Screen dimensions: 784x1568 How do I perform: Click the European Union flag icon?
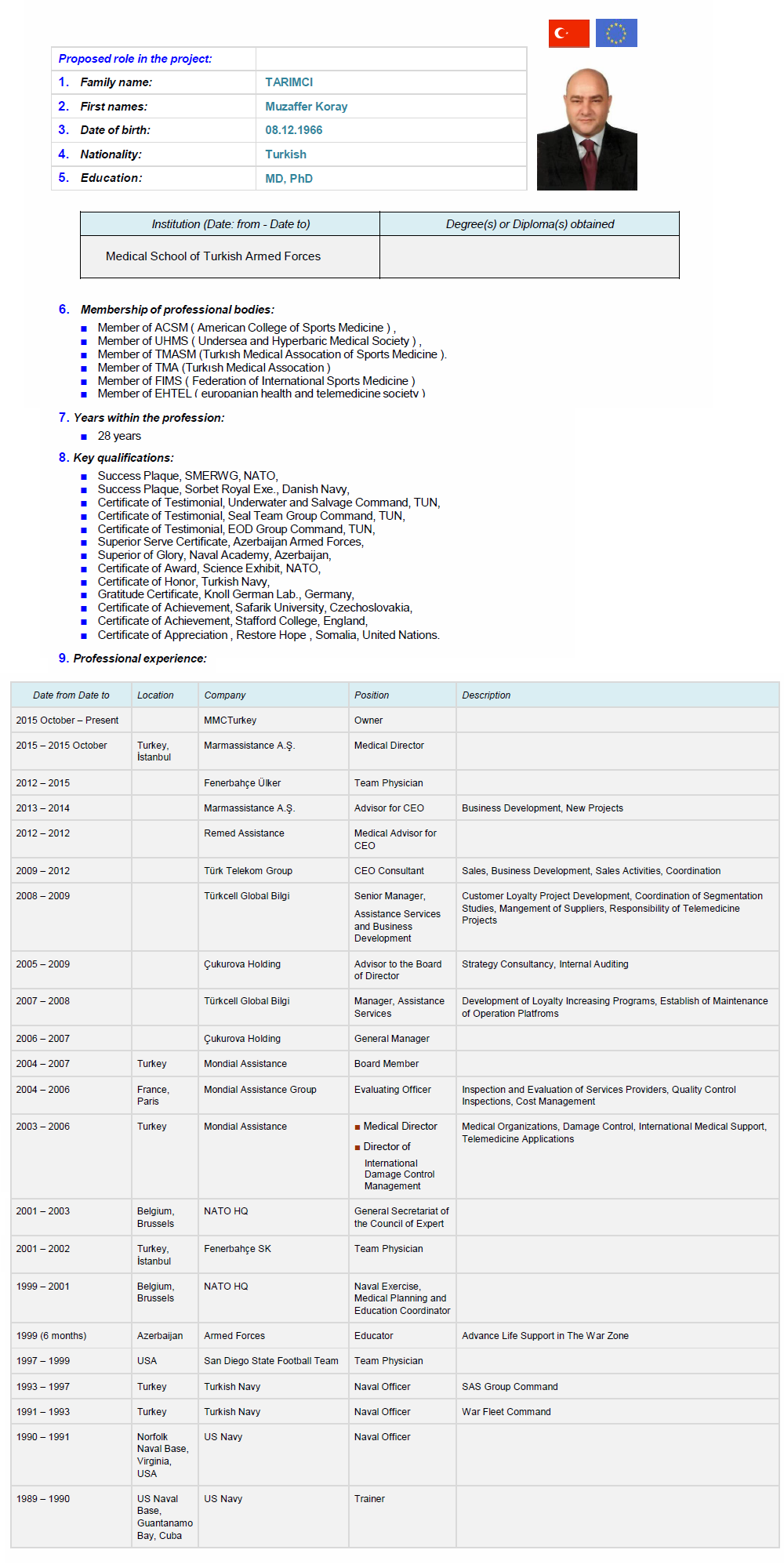pyautogui.click(x=616, y=34)
